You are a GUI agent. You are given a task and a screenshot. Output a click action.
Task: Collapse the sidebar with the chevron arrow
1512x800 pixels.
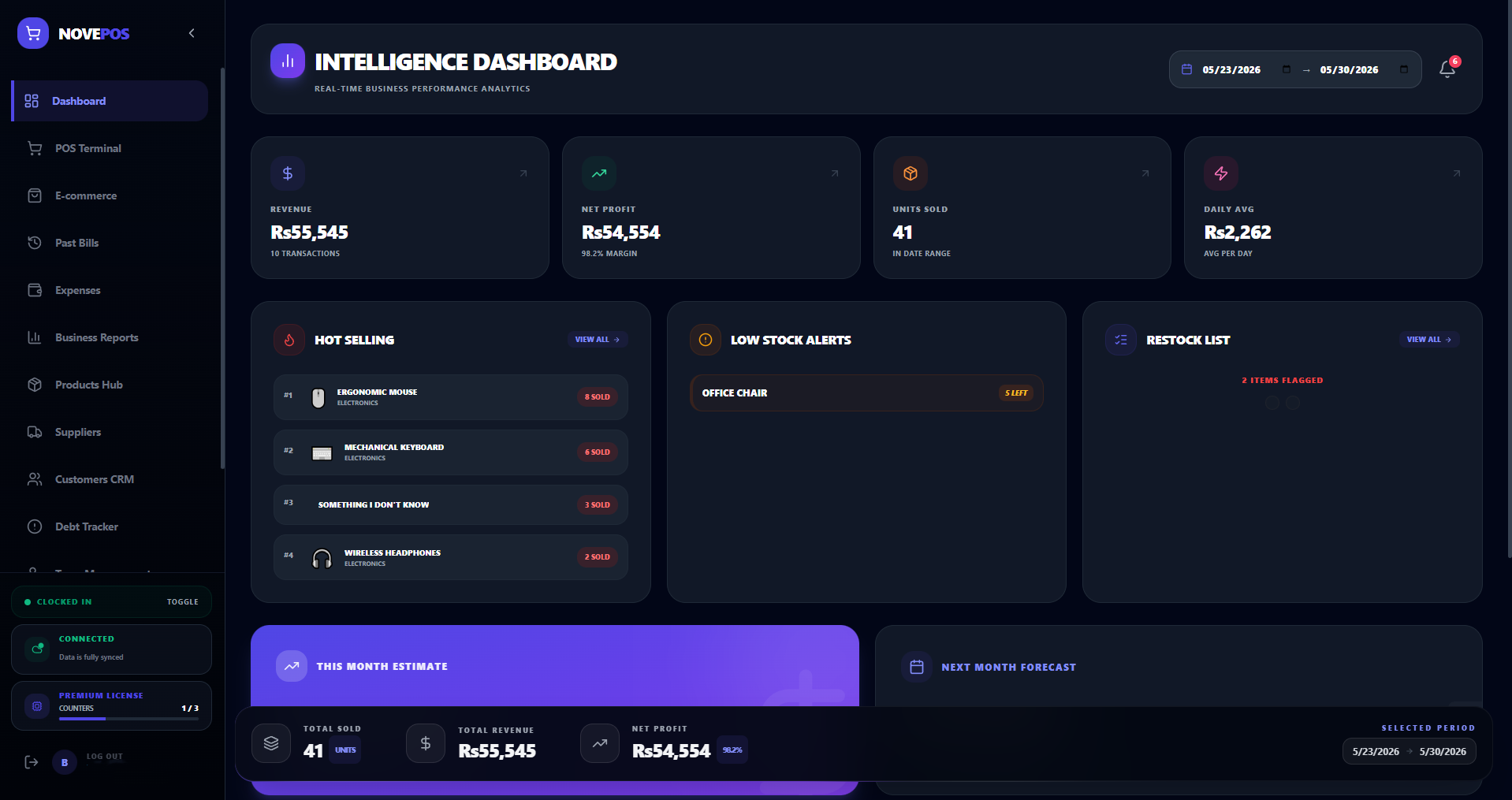[192, 33]
